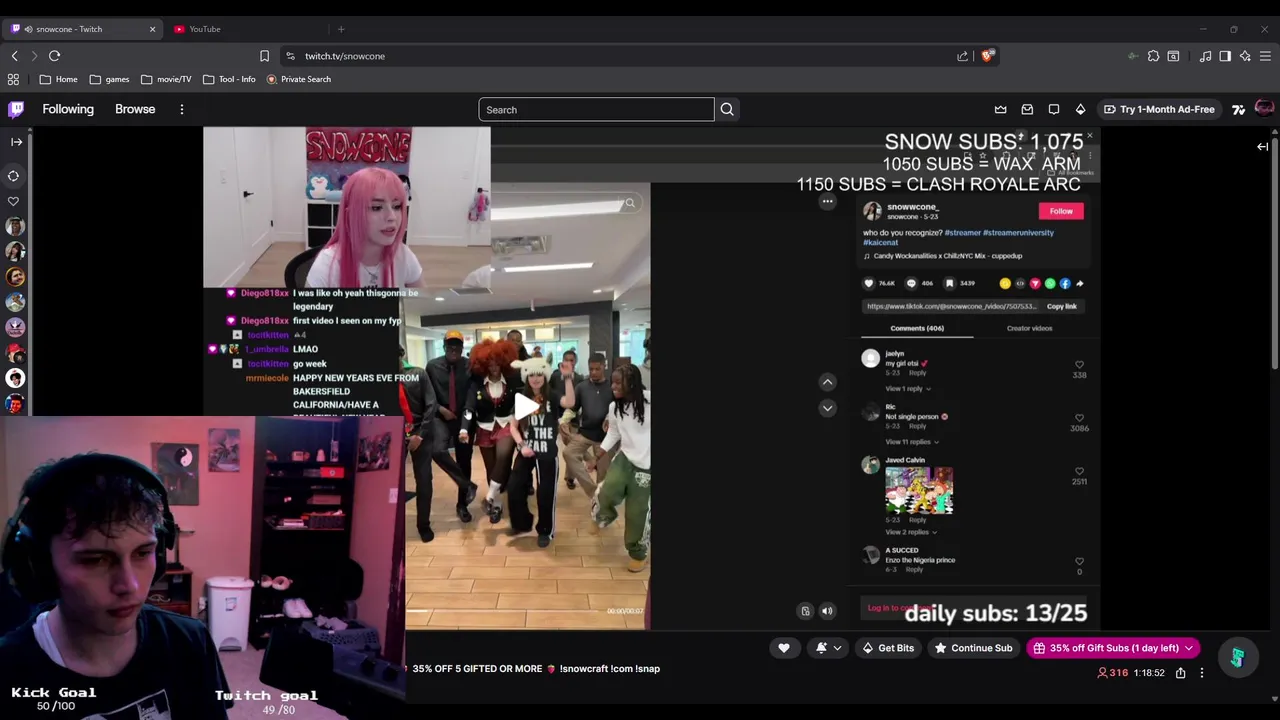Image resolution: width=1280 pixels, height=720 pixels.
Task: Go to the Following page
Action: 68,109
